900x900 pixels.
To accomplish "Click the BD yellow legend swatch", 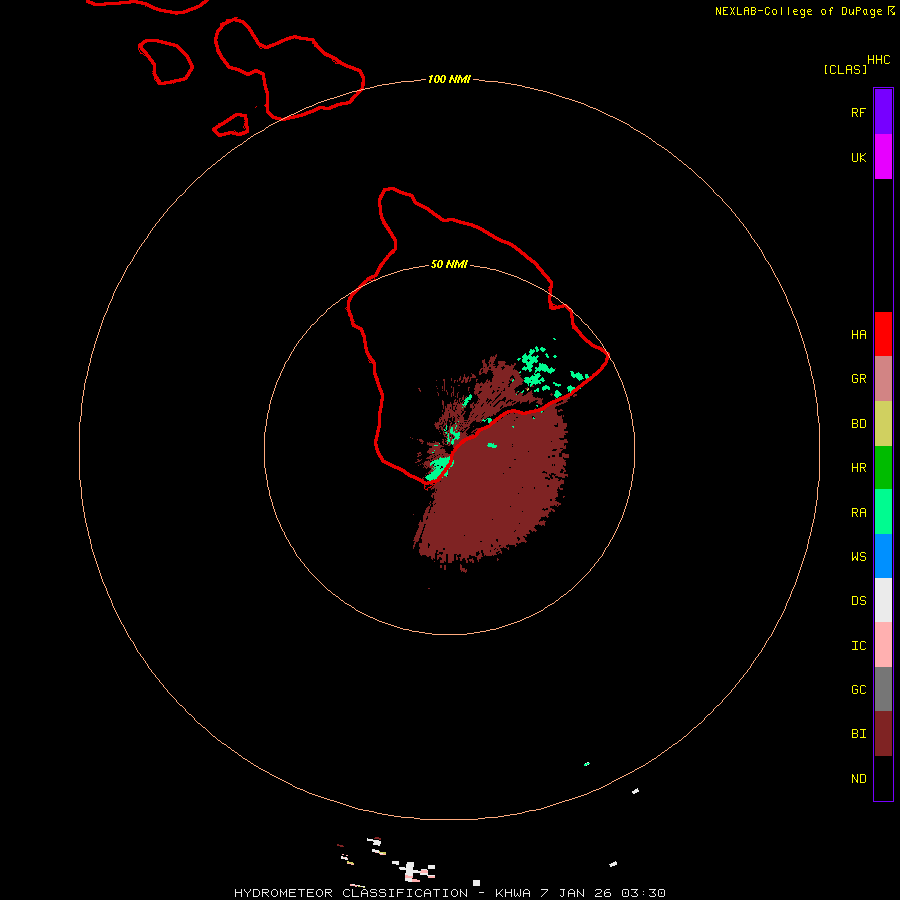I will click(x=883, y=424).
